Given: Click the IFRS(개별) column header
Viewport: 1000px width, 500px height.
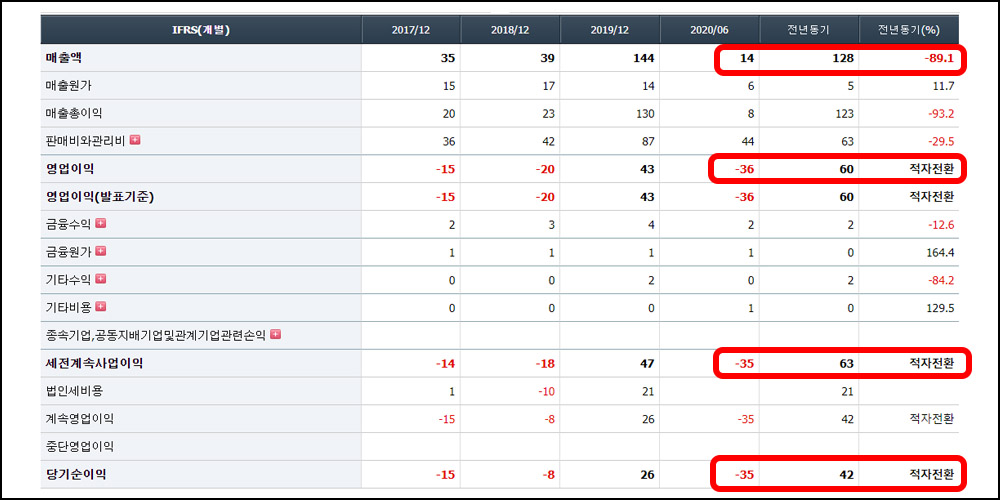Looking at the screenshot, I should click(x=201, y=30).
